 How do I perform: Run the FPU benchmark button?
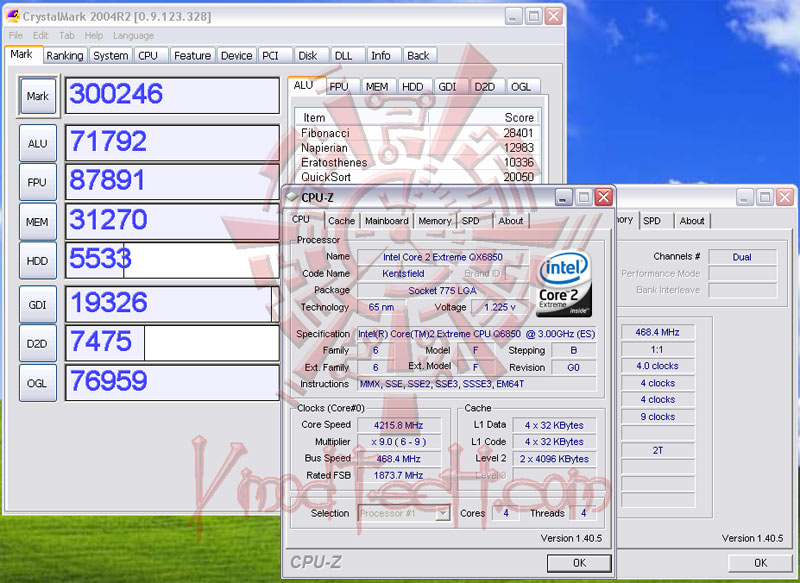(x=38, y=182)
